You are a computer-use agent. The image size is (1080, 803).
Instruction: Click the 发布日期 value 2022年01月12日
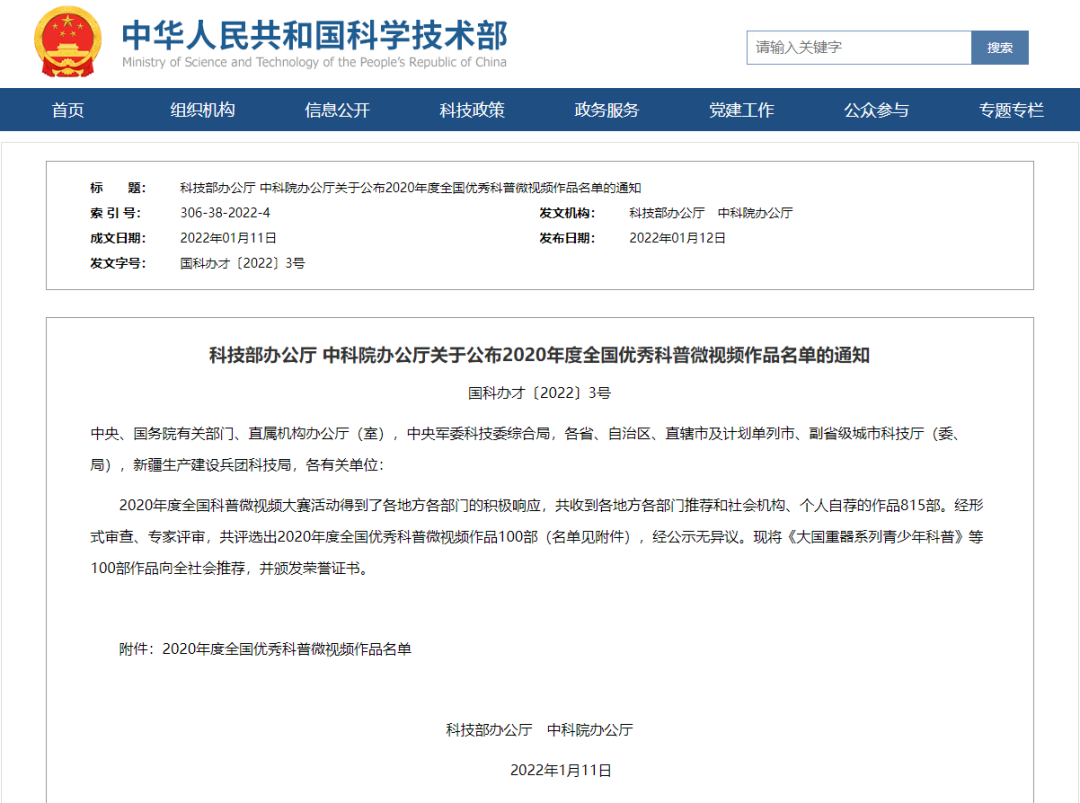click(x=677, y=238)
